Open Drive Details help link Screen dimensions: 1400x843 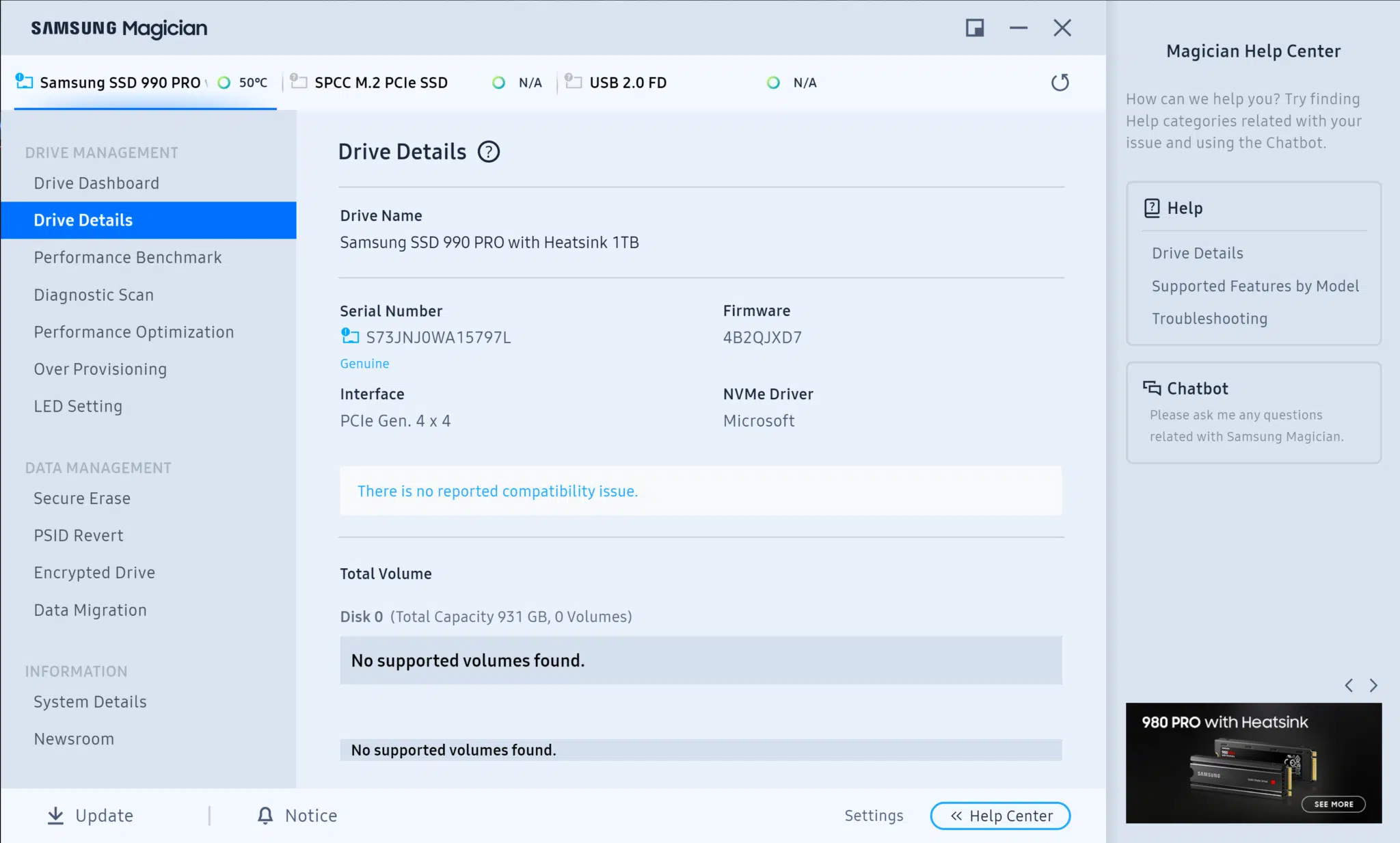1198,253
